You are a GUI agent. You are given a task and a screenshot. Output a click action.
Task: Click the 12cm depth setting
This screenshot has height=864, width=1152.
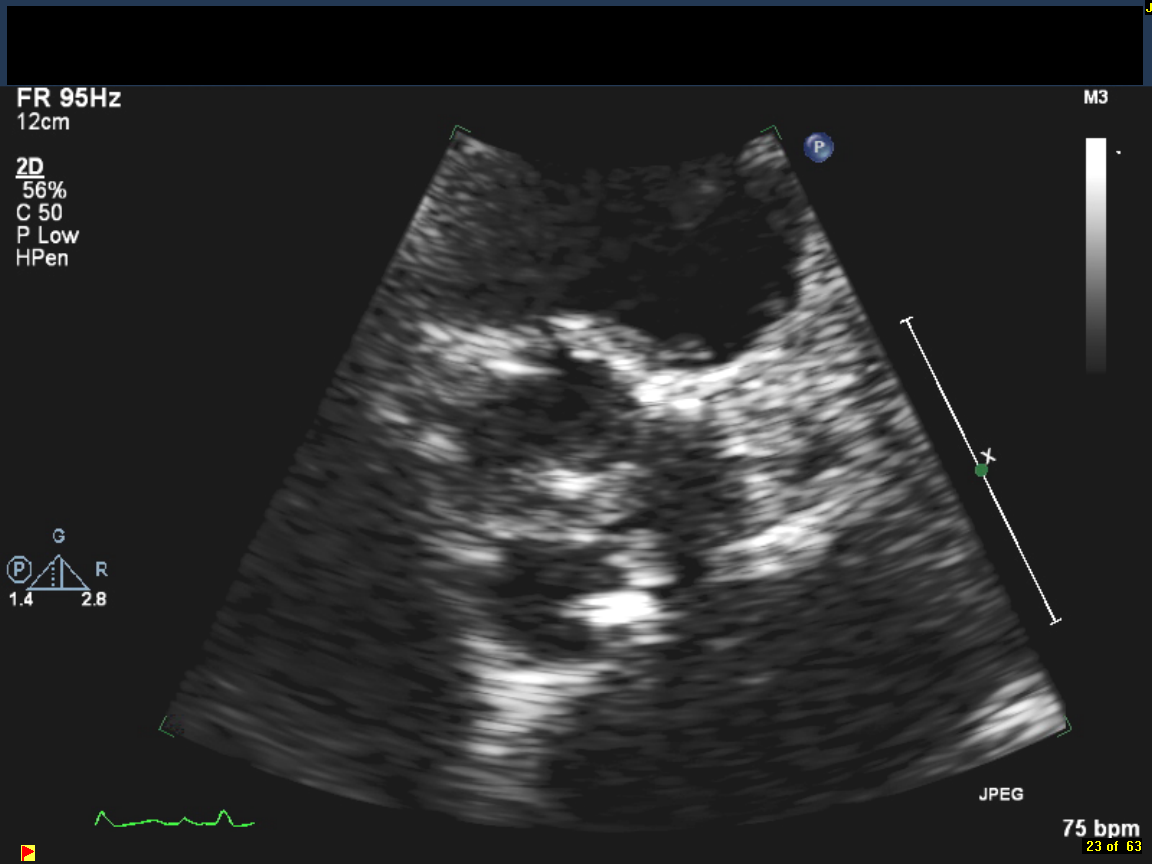pyautogui.click(x=43, y=122)
